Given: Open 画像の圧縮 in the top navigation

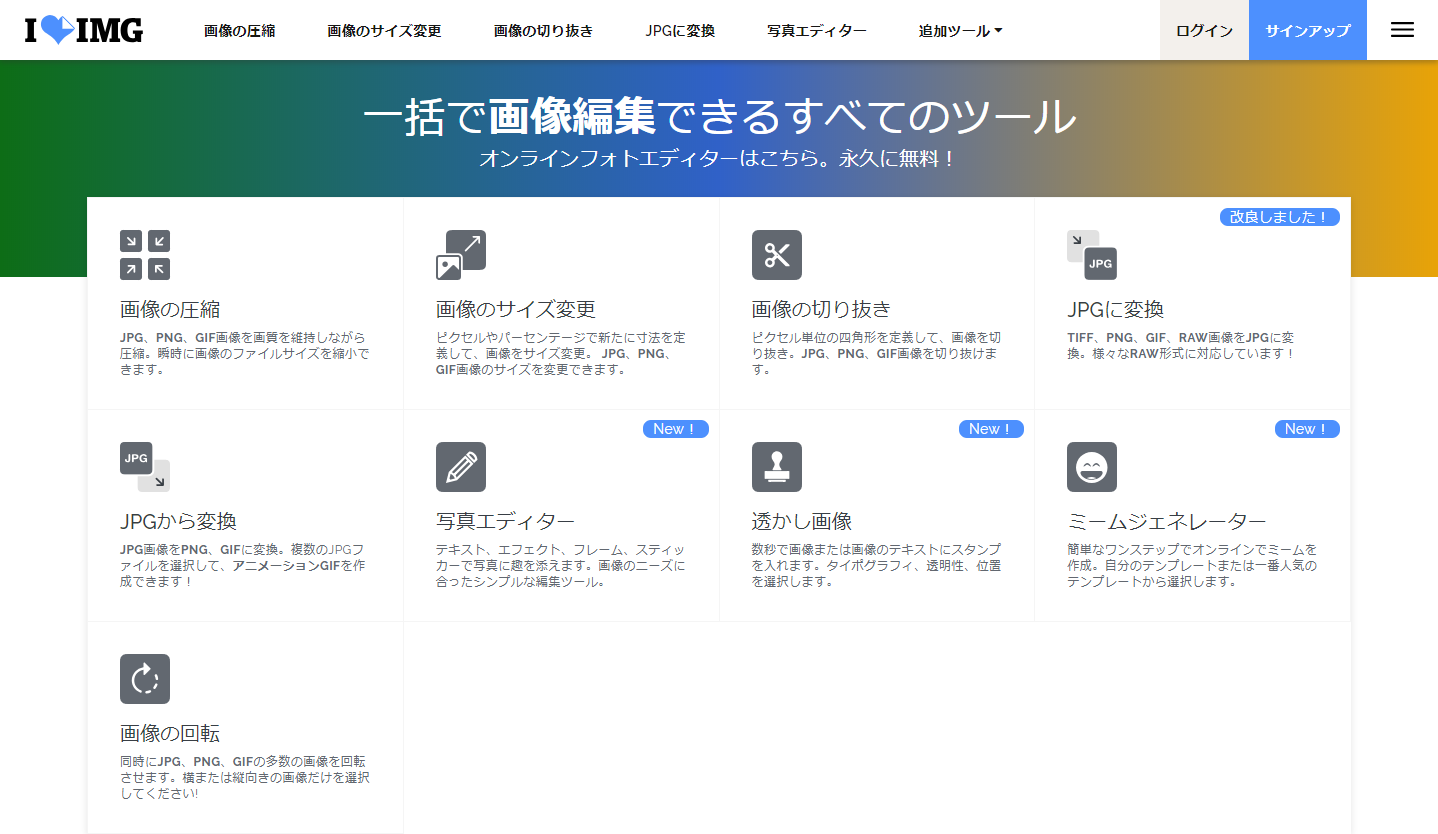Looking at the screenshot, I should tap(240, 31).
